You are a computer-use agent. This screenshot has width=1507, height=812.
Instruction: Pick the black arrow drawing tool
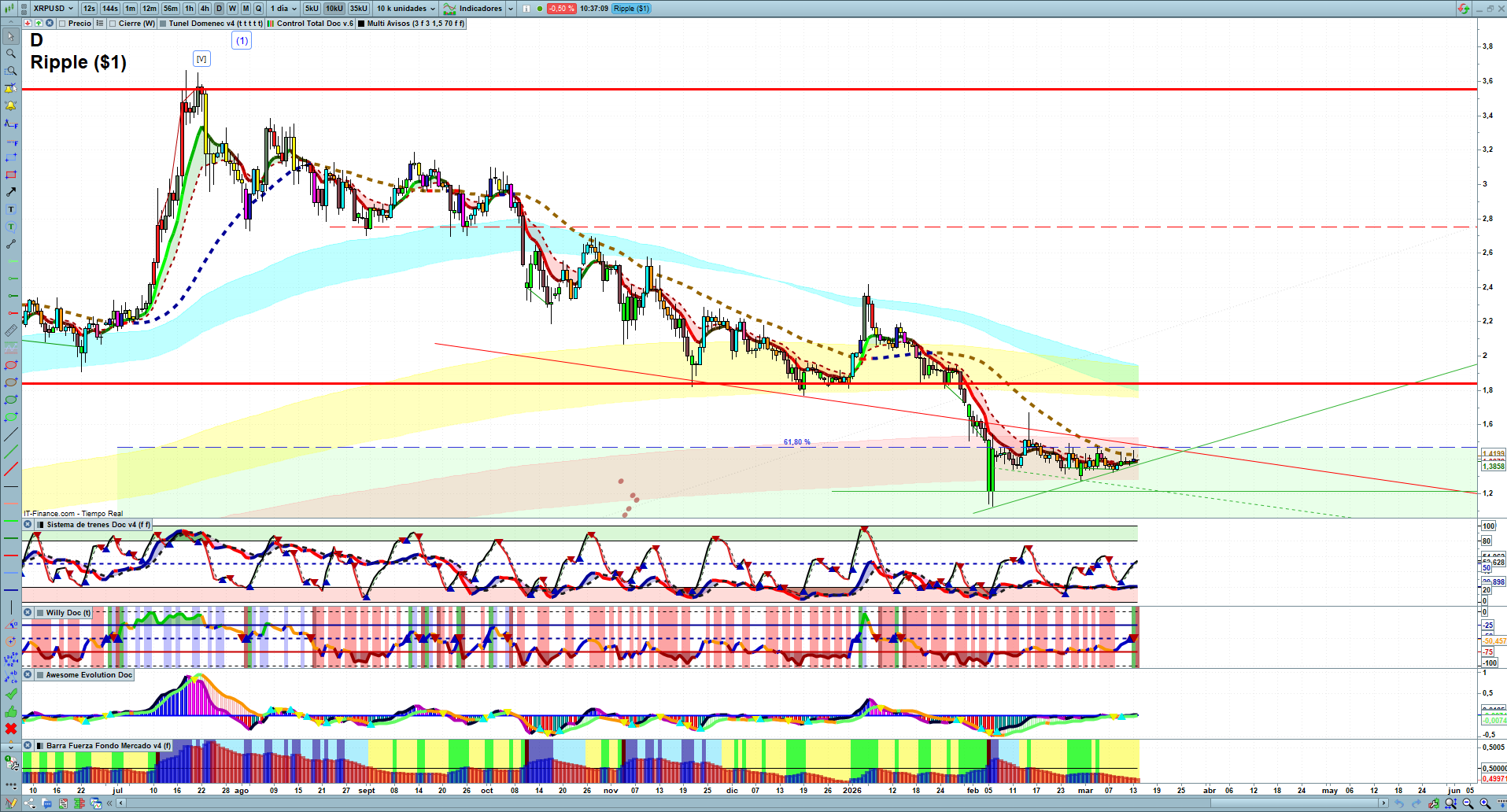click(11, 192)
